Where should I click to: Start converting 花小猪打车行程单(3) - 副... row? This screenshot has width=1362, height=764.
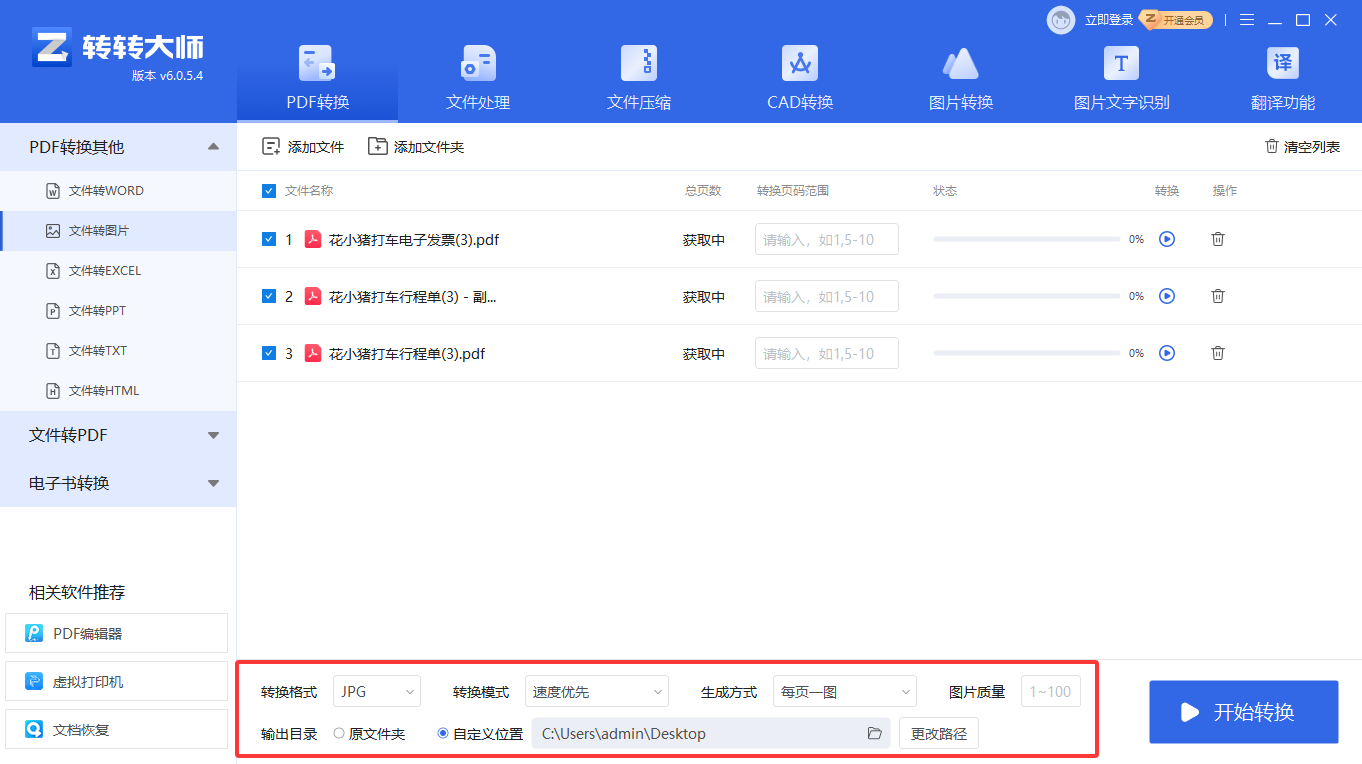click(1166, 296)
